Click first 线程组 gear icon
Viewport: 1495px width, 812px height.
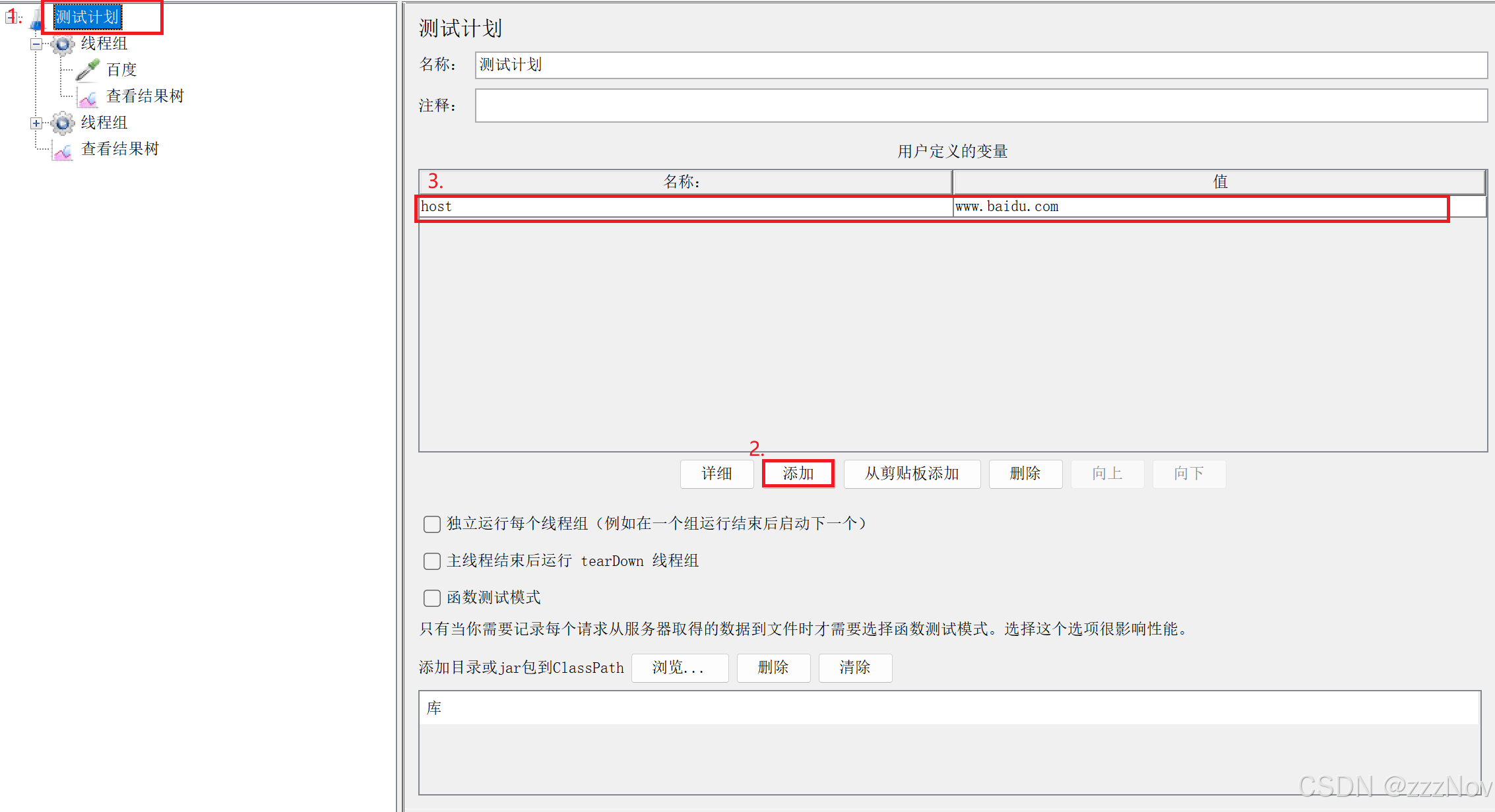[63, 44]
